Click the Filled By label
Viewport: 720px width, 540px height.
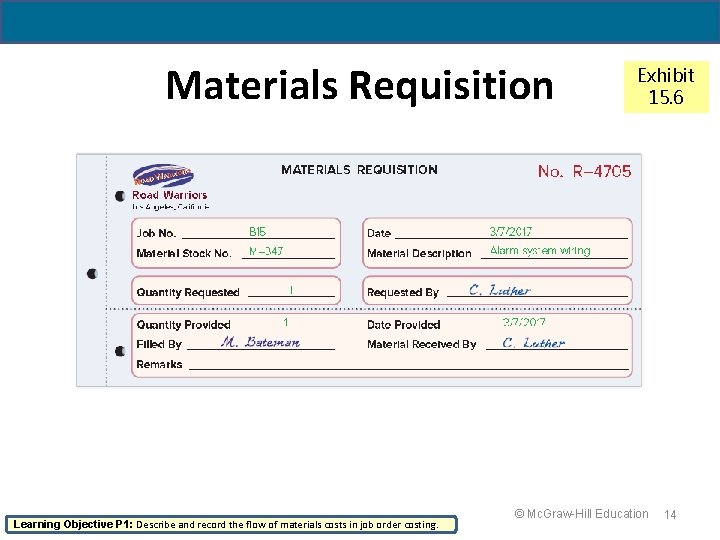(x=159, y=344)
